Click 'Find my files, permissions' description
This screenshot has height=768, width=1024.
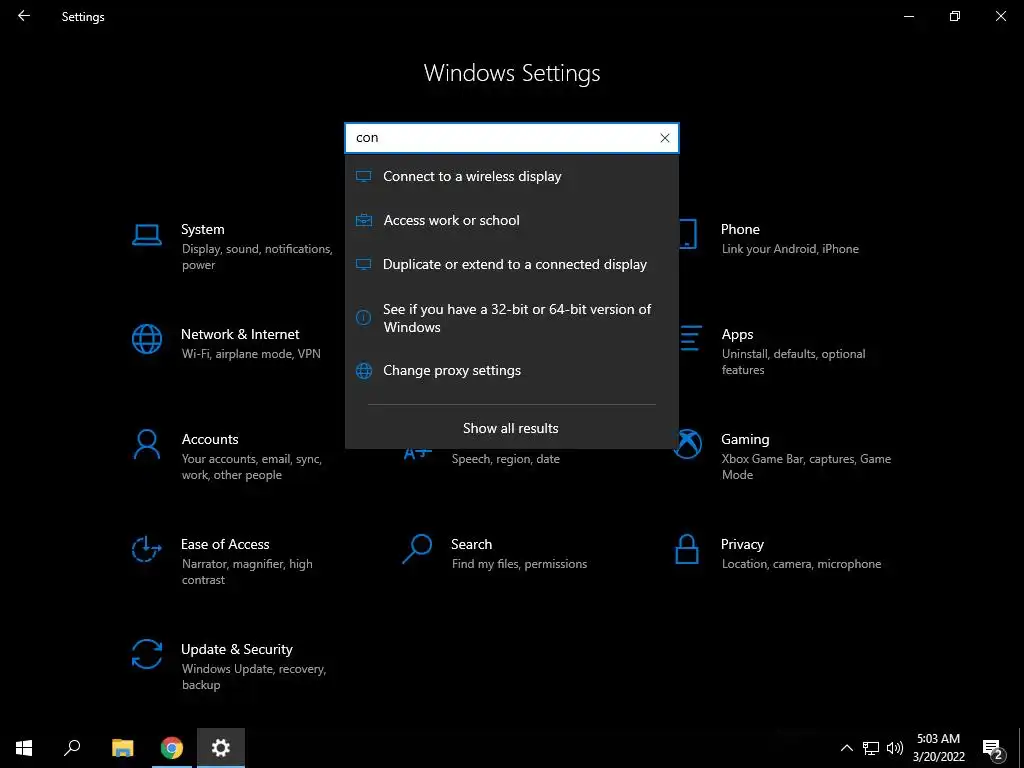click(519, 564)
